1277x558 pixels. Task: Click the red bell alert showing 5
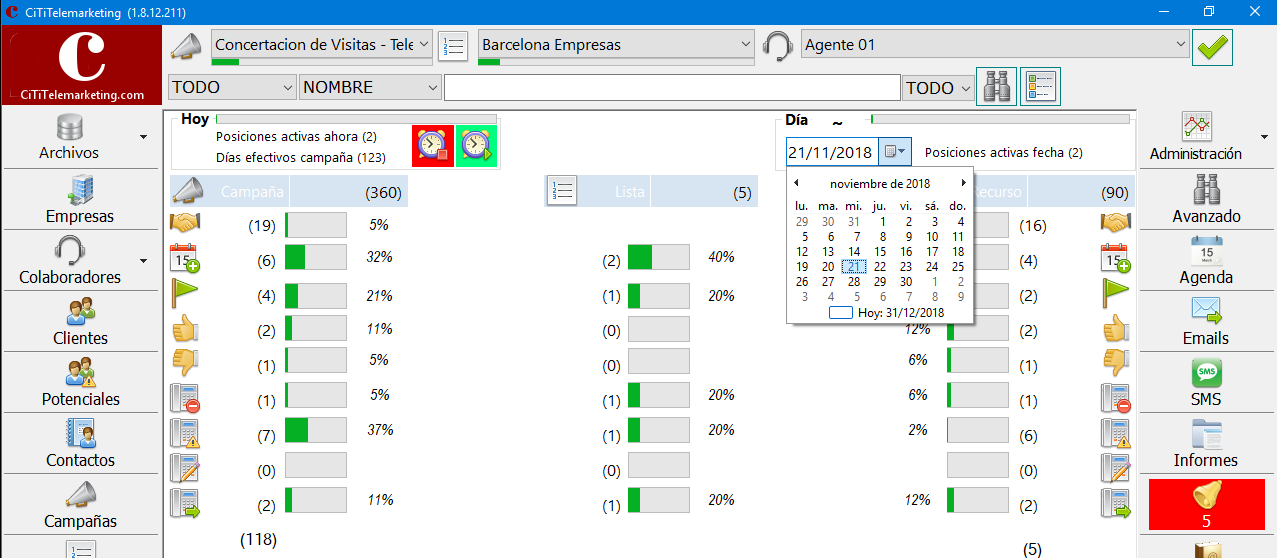click(x=1206, y=505)
